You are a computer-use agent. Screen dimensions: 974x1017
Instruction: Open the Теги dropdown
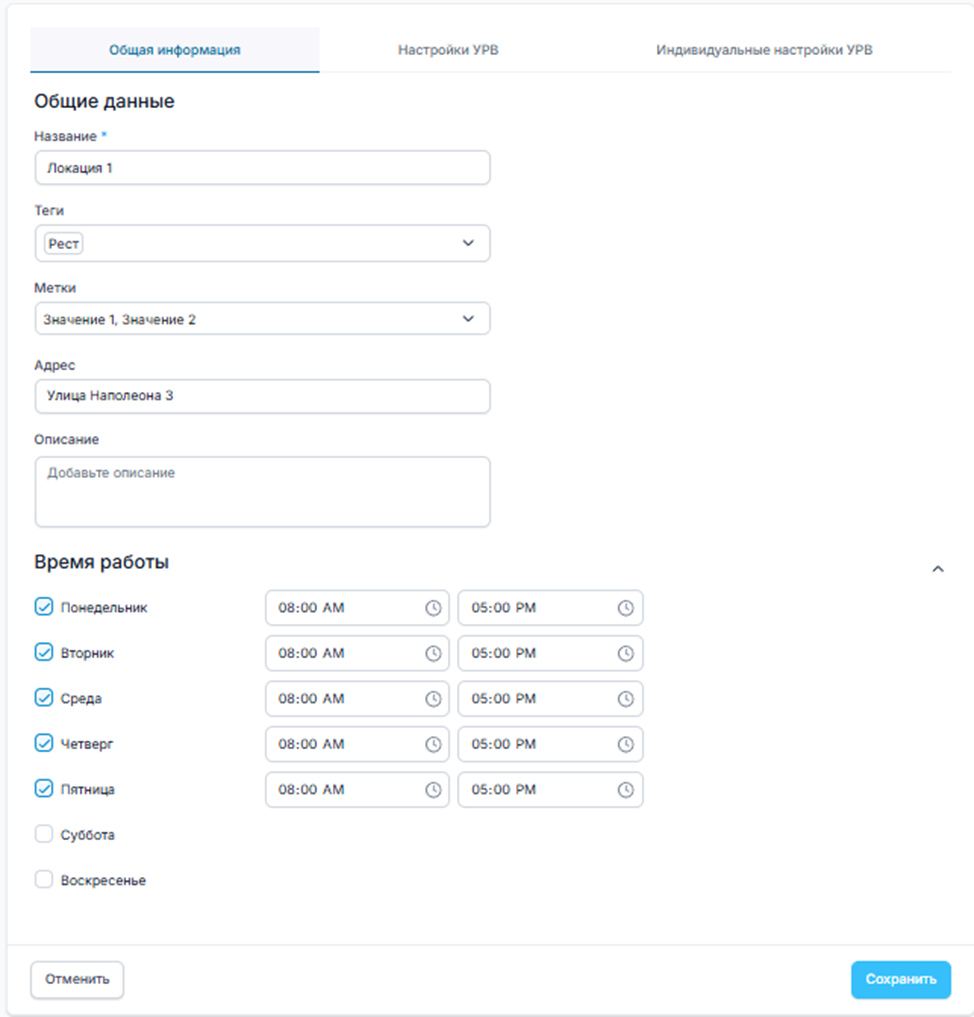468,243
